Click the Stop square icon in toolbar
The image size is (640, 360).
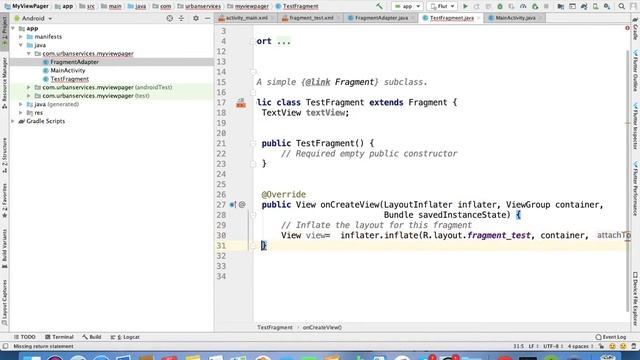(x=546, y=6)
